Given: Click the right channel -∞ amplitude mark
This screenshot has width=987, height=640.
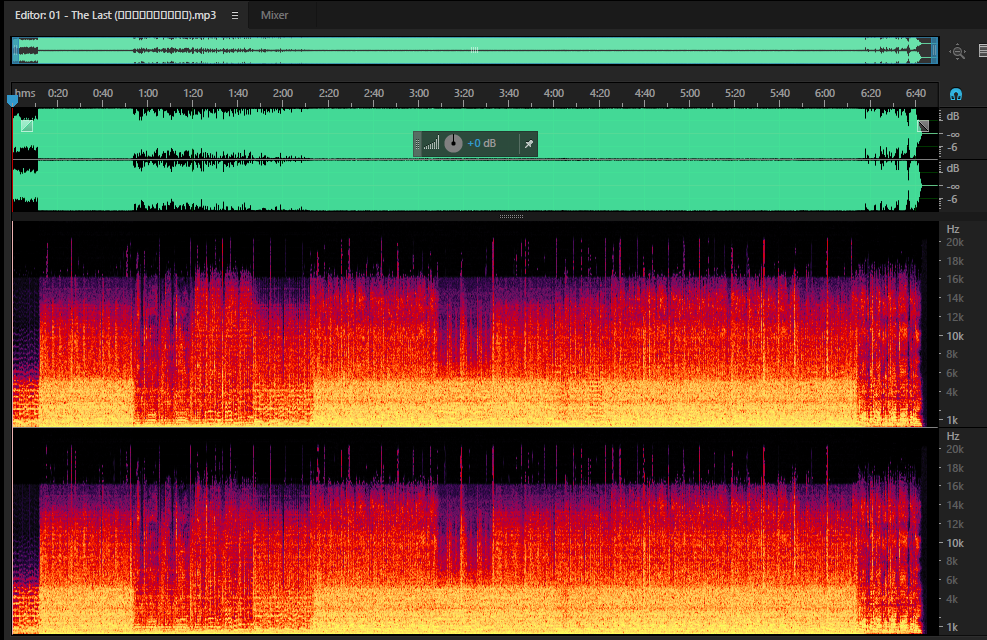Looking at the screenshot, I should click(953, 186).
